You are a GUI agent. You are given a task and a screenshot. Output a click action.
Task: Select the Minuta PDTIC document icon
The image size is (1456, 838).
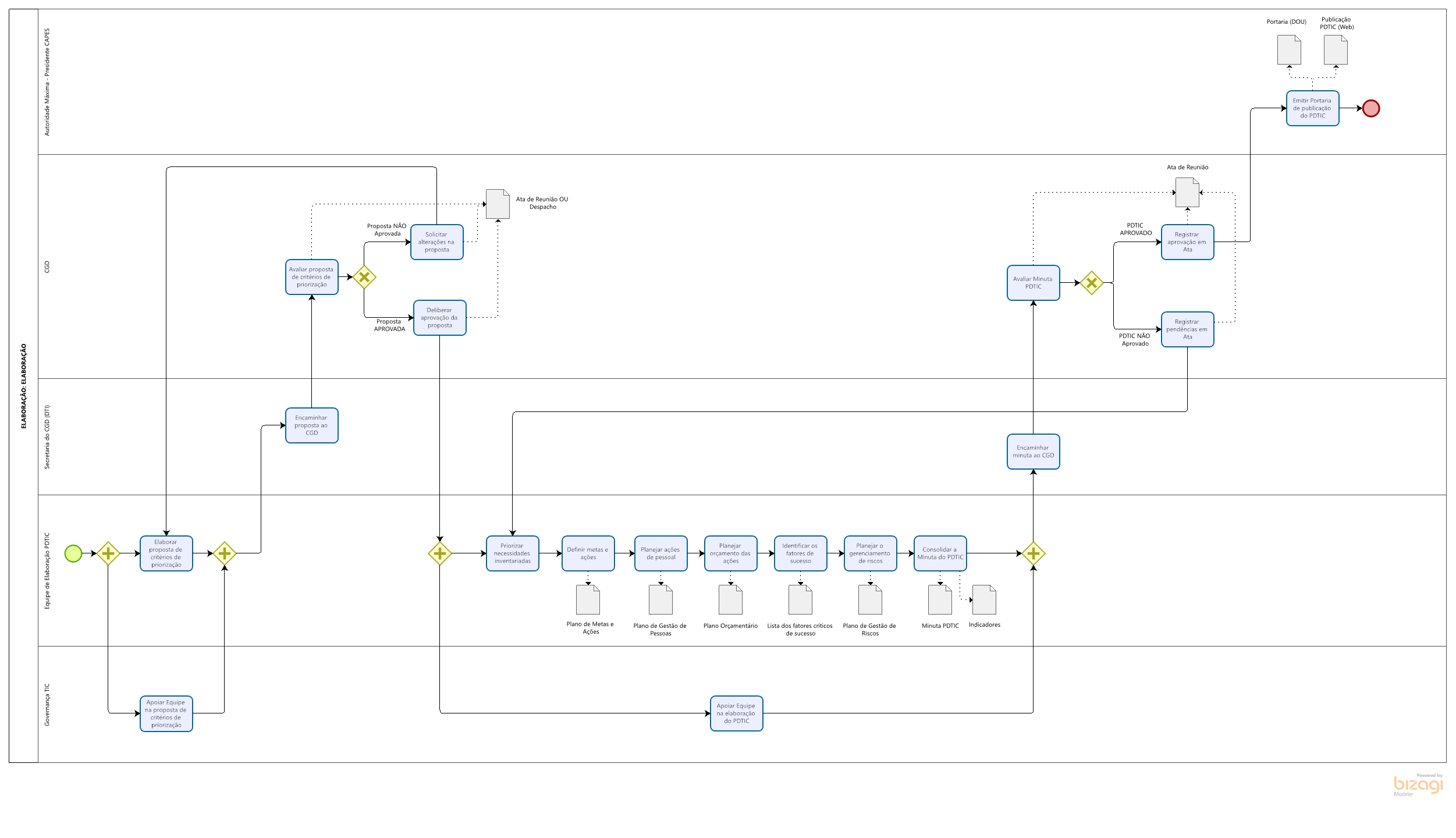tap(940, 600)
